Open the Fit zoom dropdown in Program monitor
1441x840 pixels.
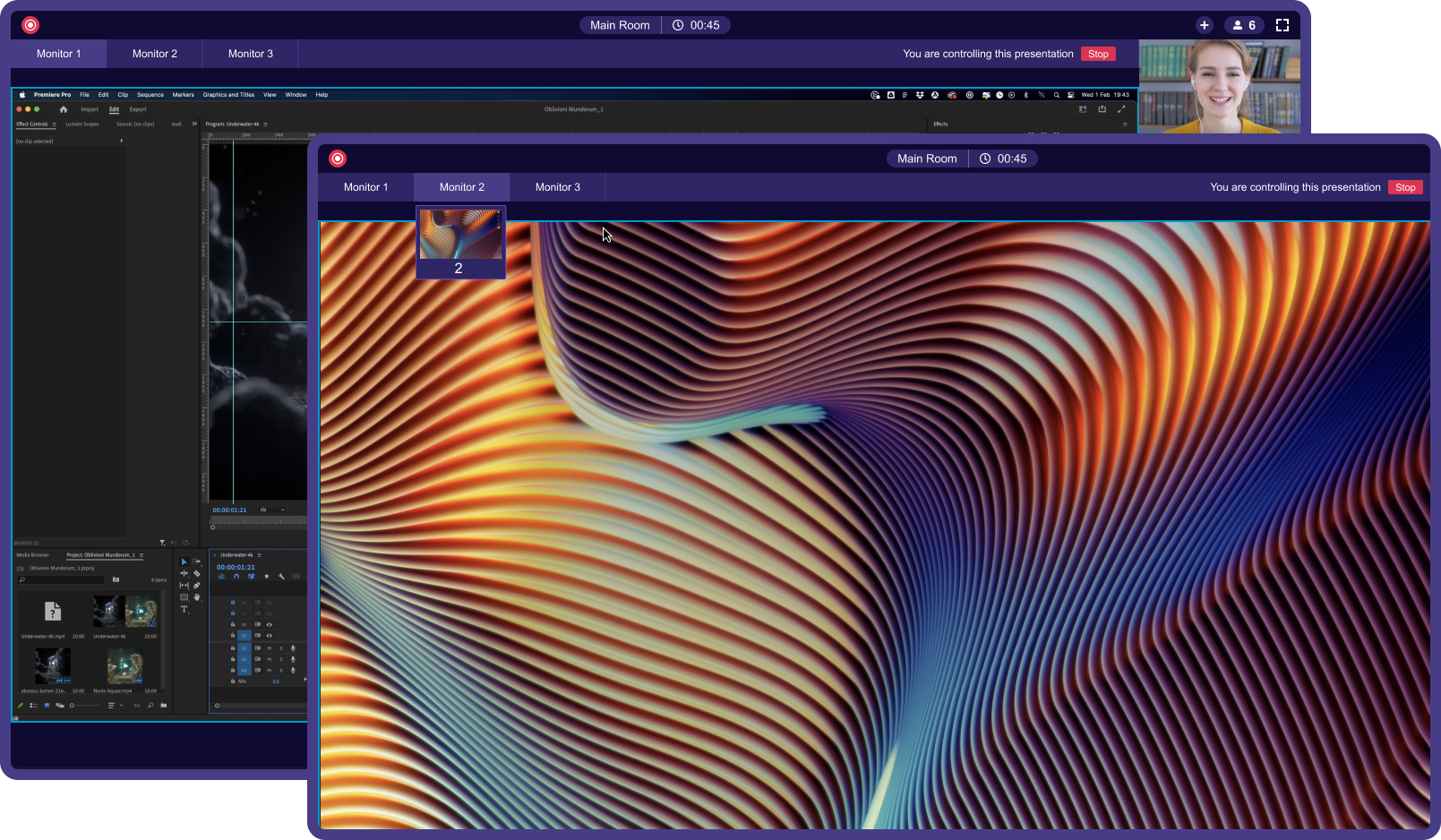[x=272, y=510]
